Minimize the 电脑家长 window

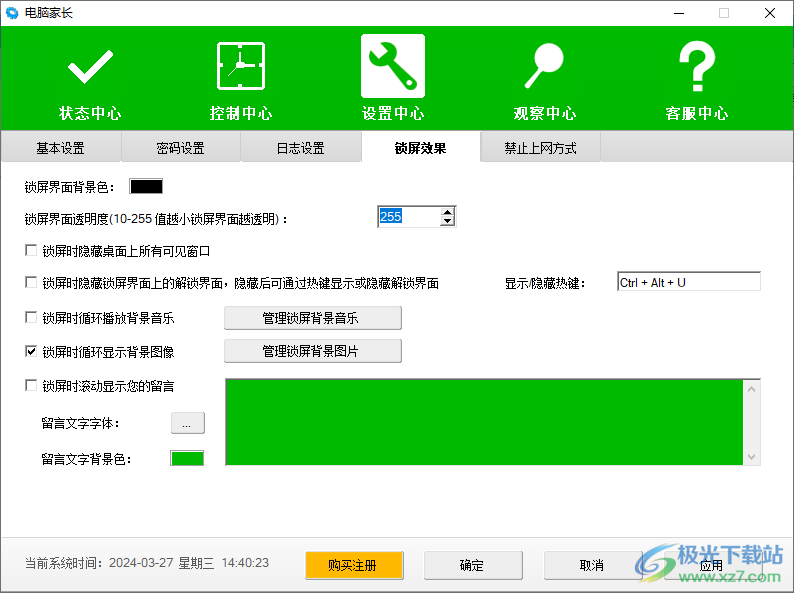pos(679,13)
